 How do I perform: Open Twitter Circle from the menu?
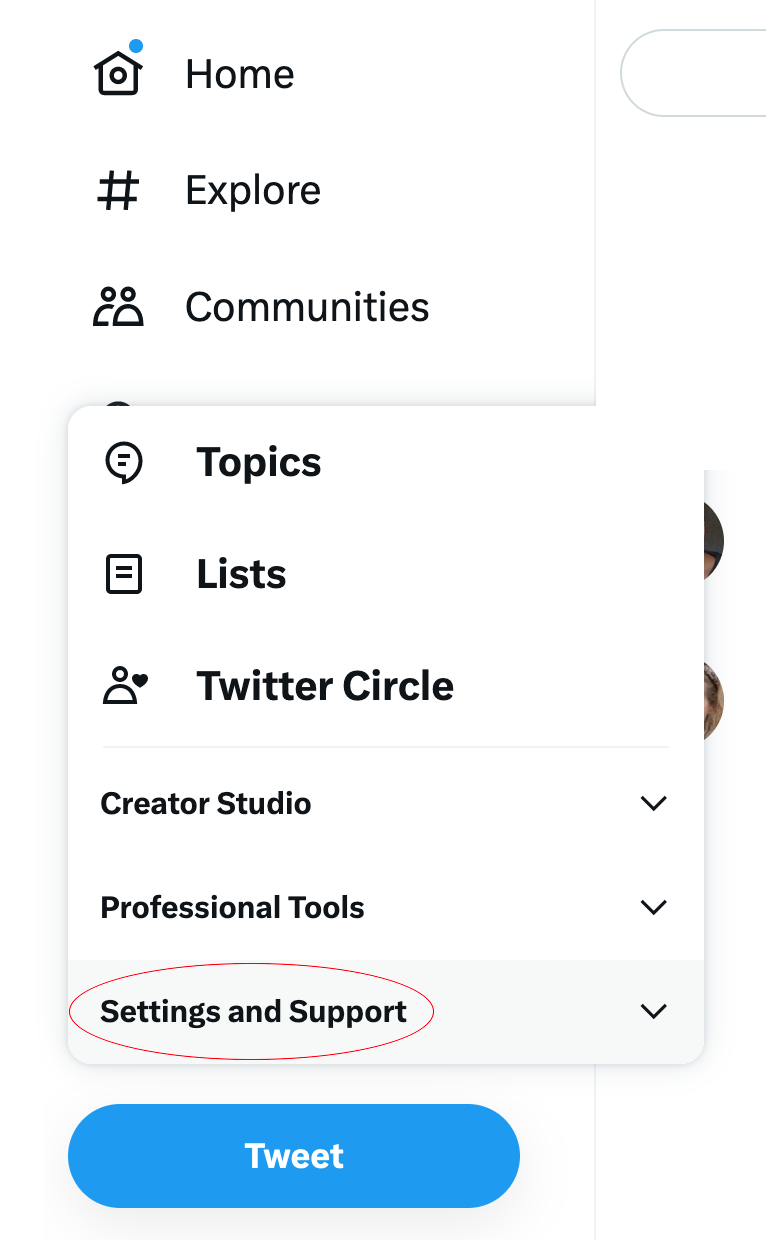click(x=324, y=686)
